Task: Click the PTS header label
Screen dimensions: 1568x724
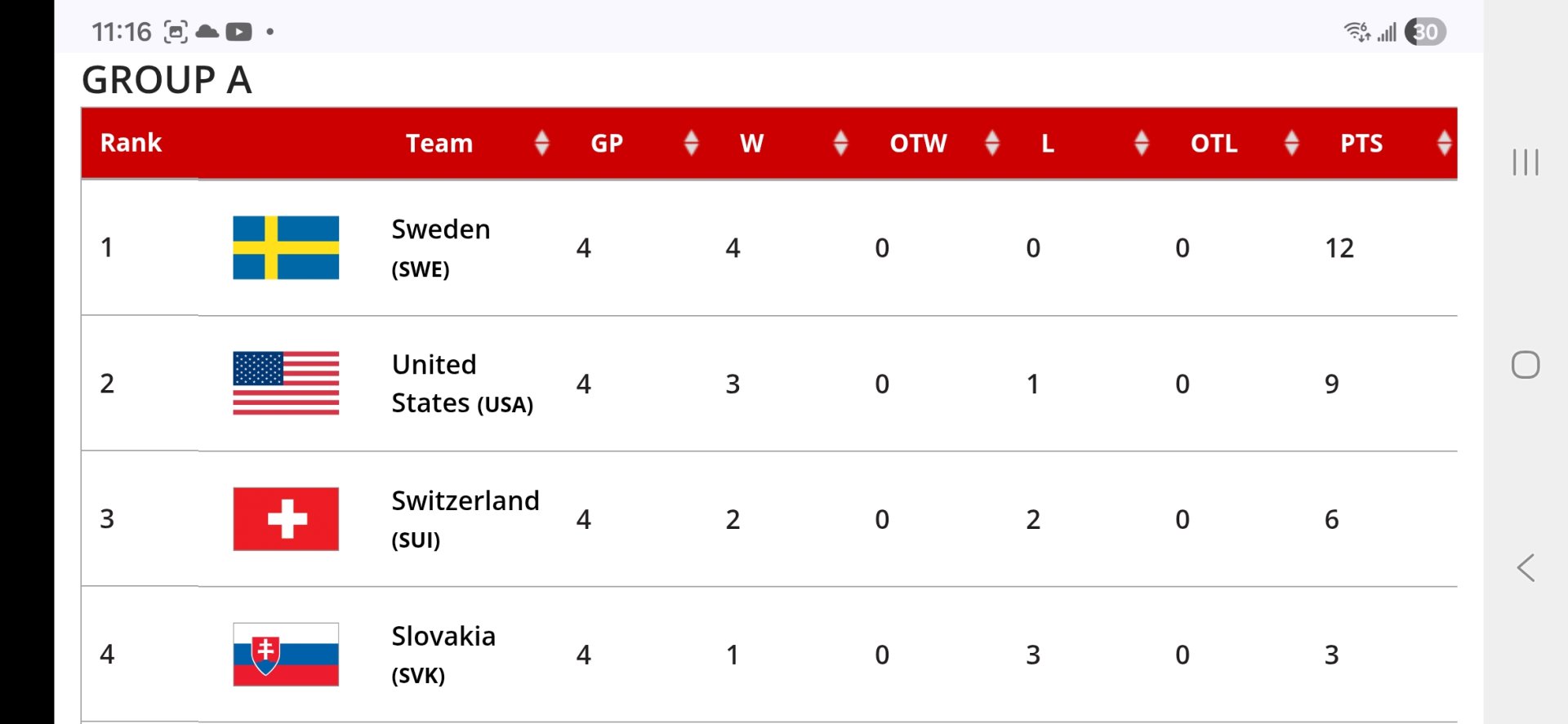Action: [1361, 144]
